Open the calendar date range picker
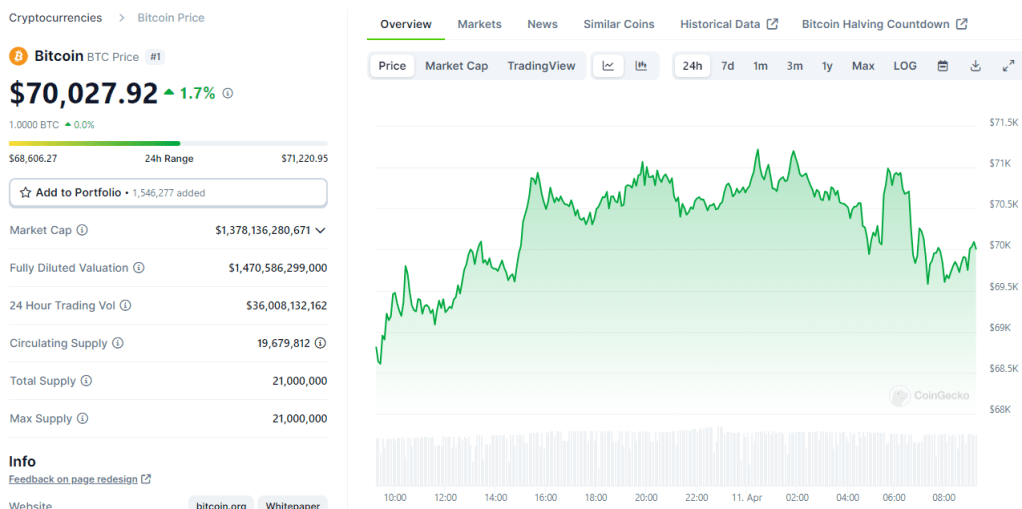The image size is (1022, 509). [x=942, y=66]
